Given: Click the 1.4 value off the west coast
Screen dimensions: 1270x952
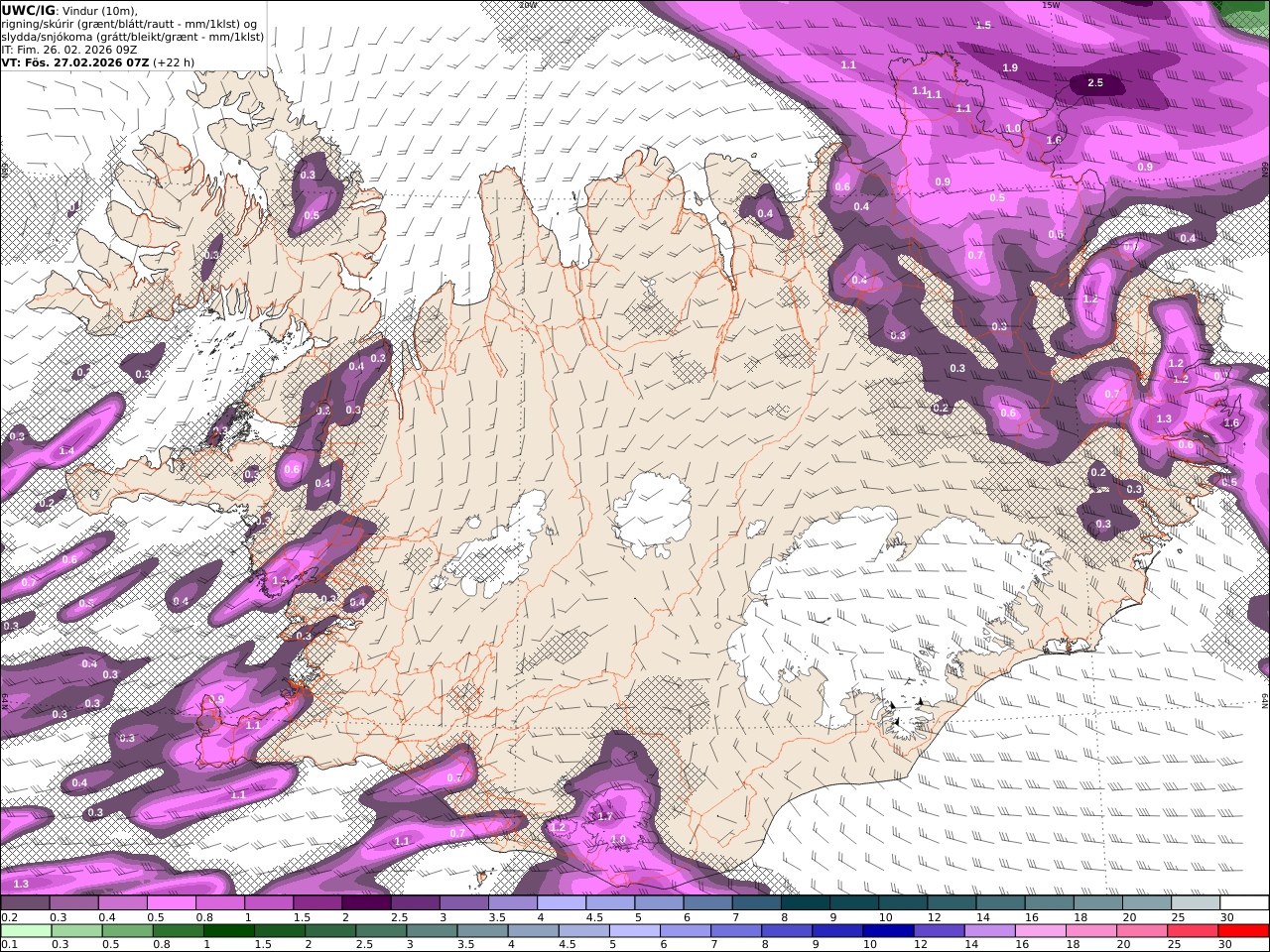Looking at the screenshot, I should tap(66, 450).
